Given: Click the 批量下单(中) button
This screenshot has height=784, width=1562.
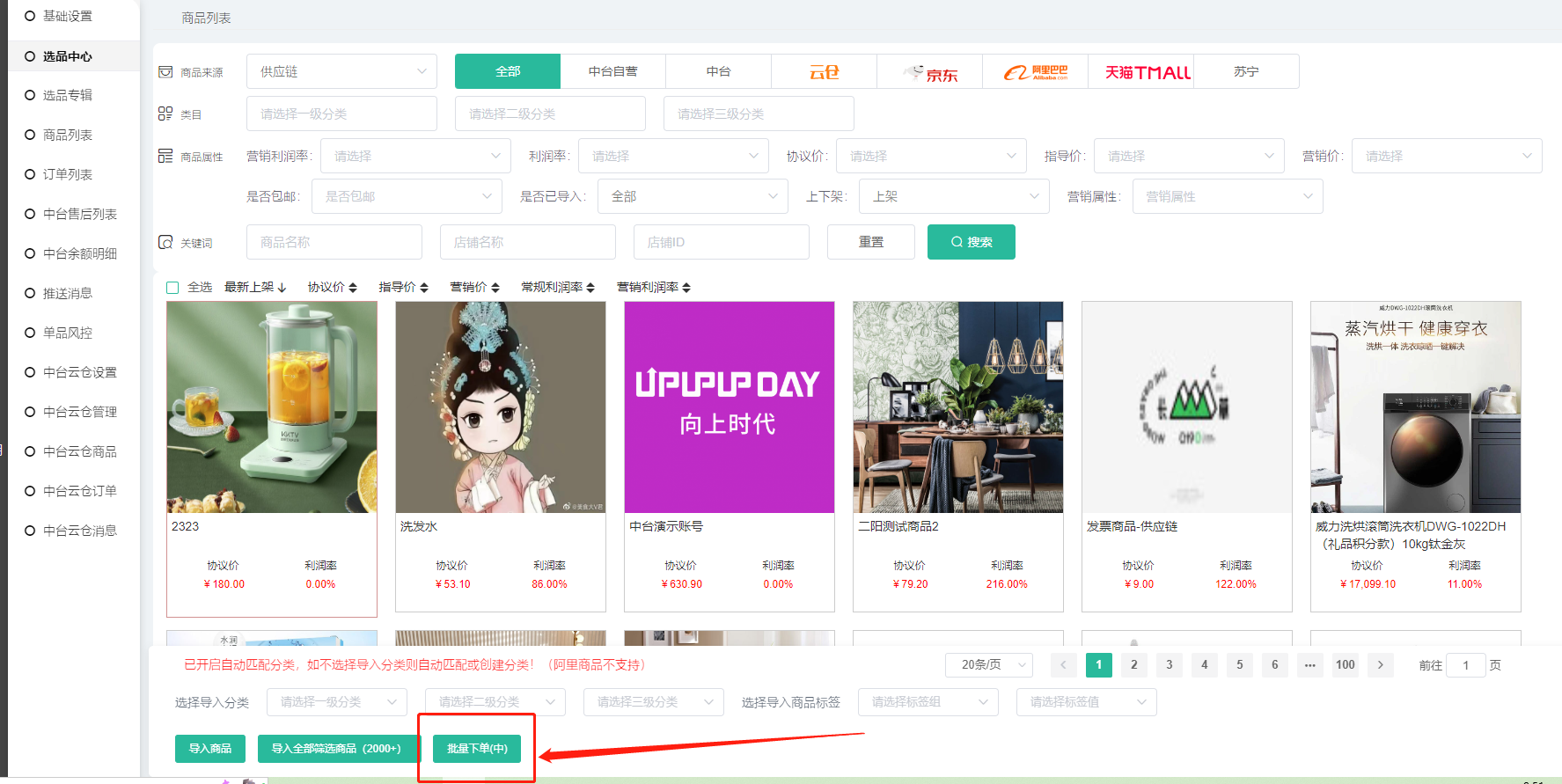Looking at the screenshot, I should coord(477,749).
